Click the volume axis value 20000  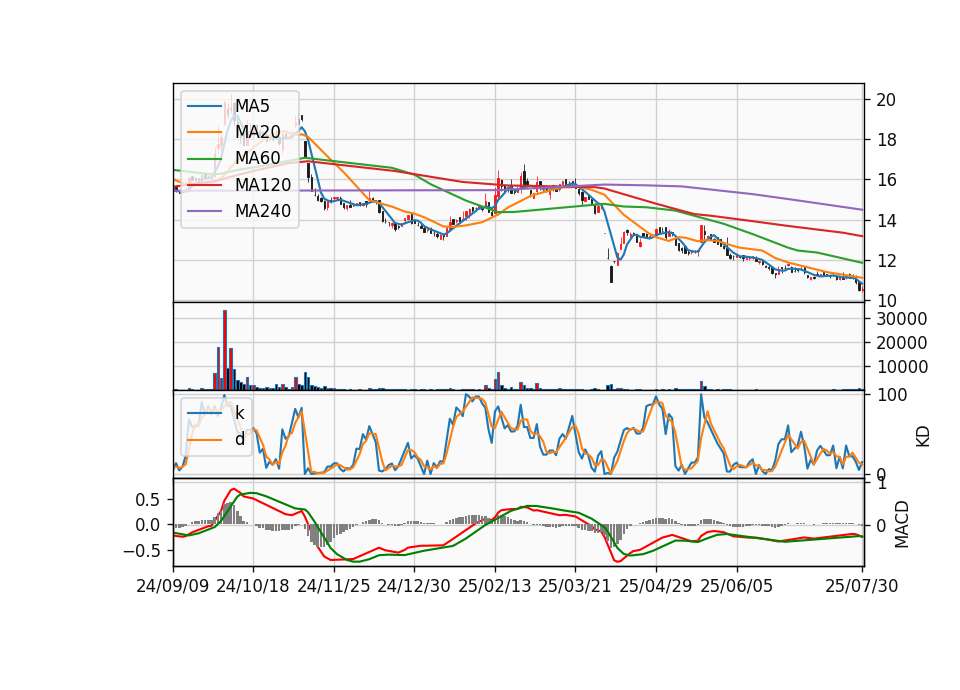902,343
